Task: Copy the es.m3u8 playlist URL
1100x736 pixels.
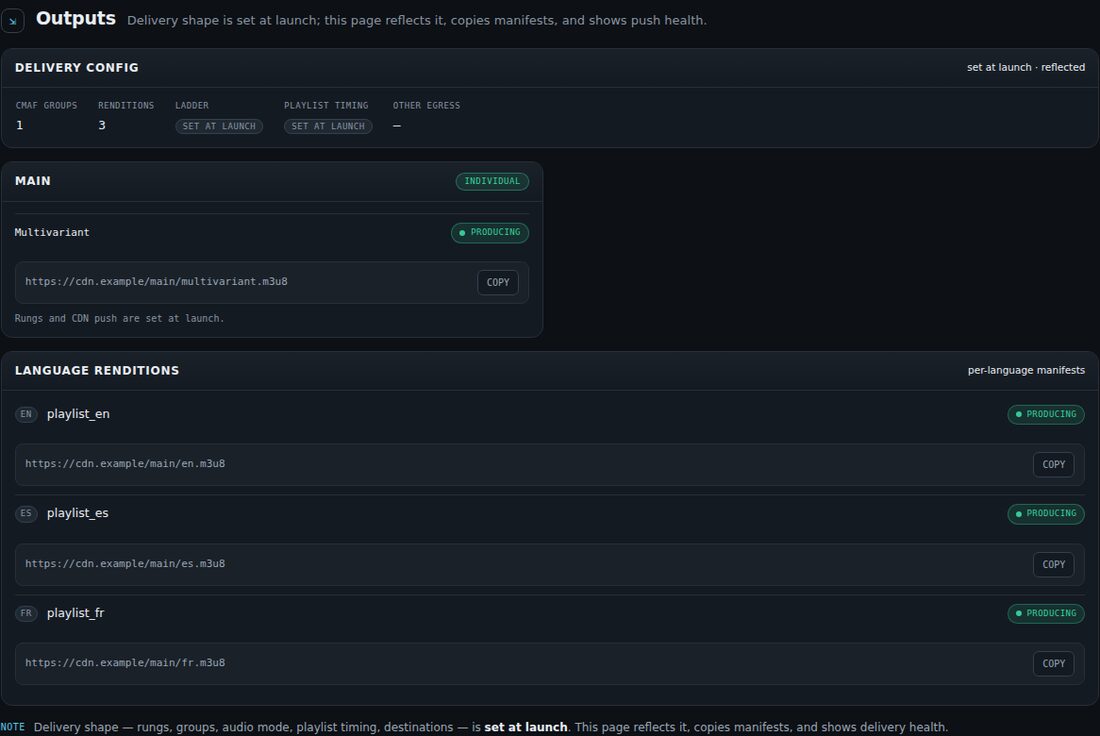Action: pos(1053,564)
